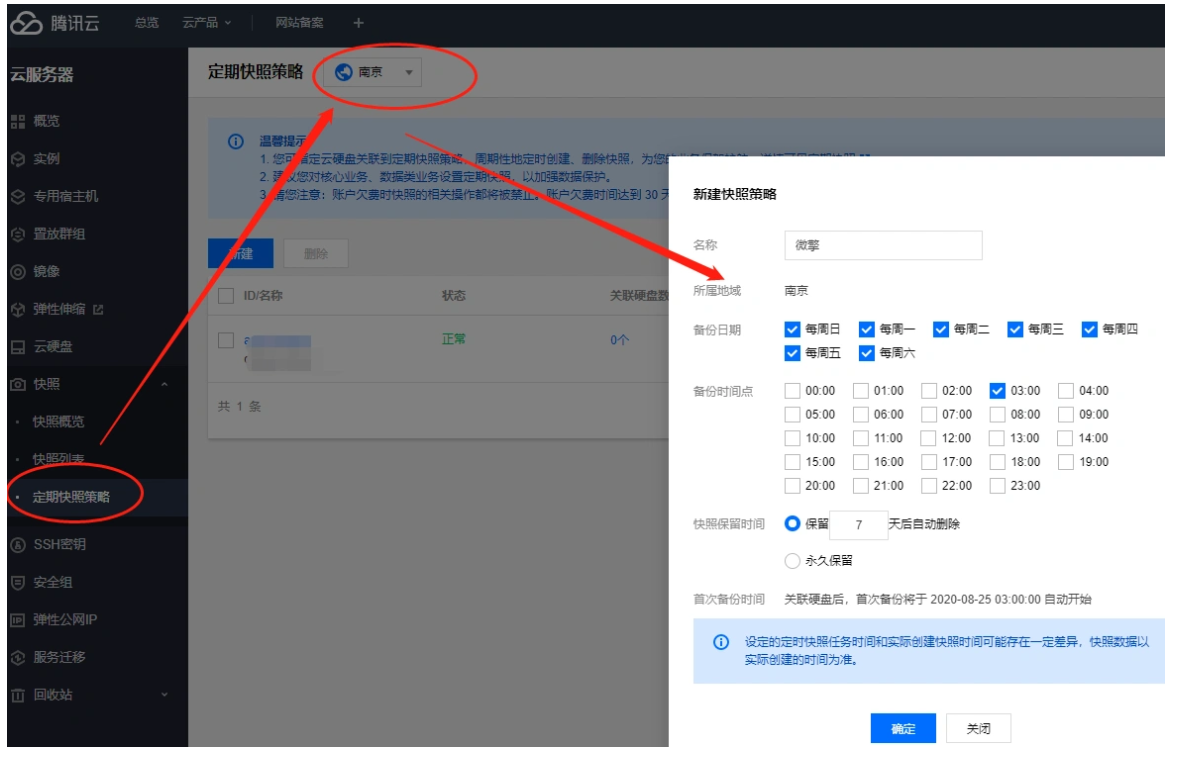Screen dimensions: 1178x759
Task: Click the plus icon in top navigation
Action: pyautogui.click(x=358, y=23)
